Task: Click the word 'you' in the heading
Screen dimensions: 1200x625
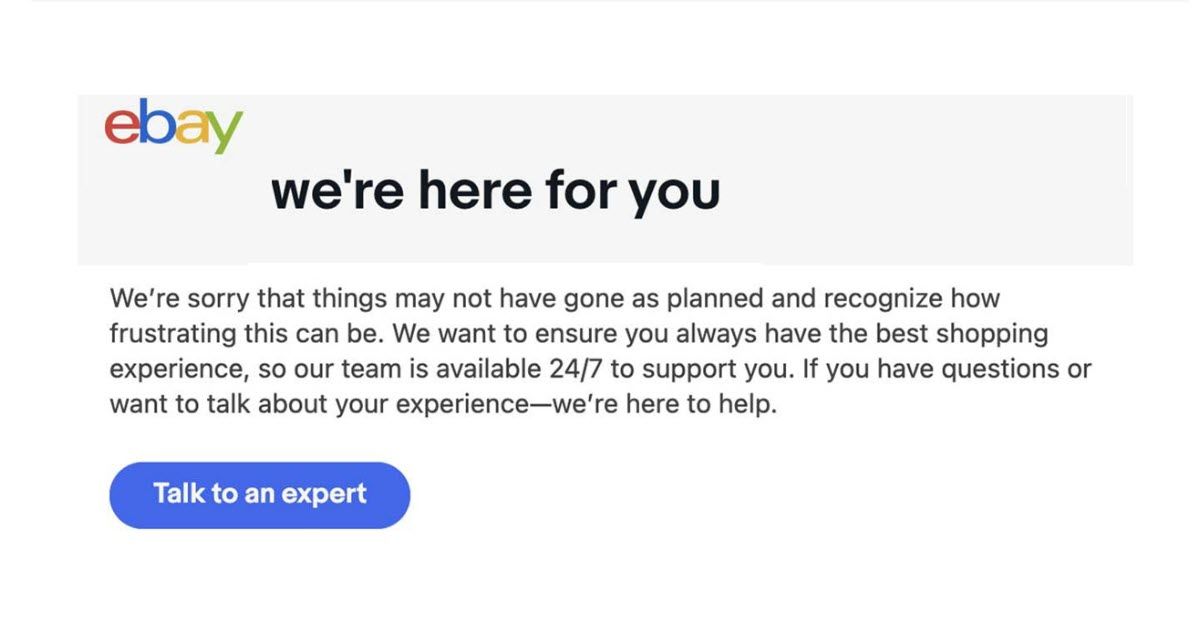Action: point(674,195)
